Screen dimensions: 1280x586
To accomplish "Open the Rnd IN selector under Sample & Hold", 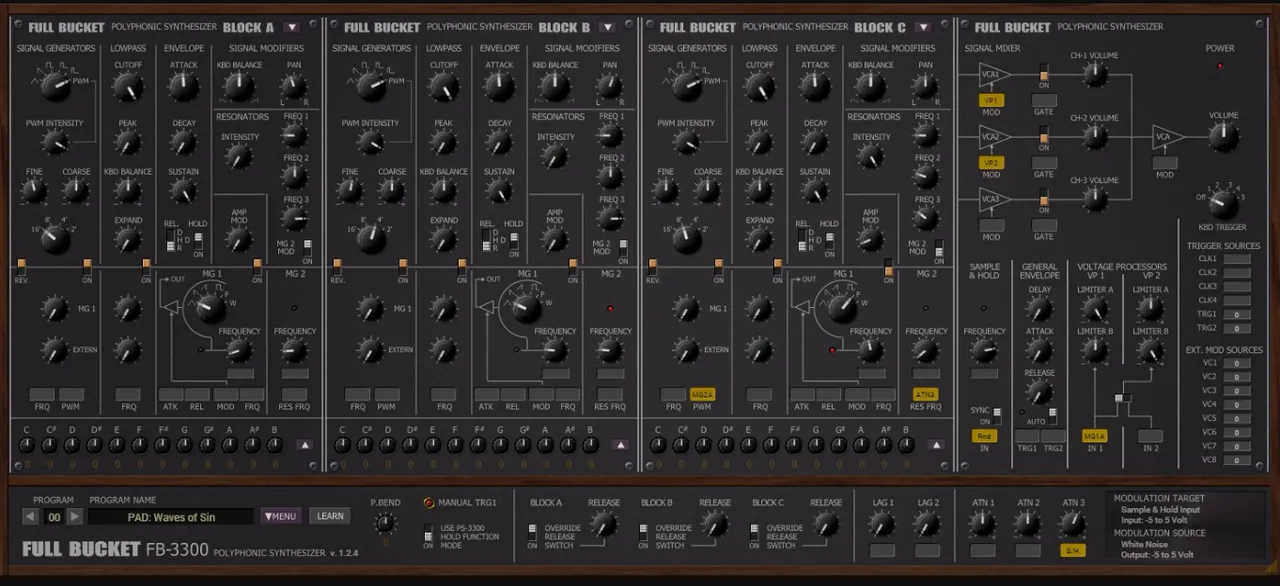I will [984, 436].
